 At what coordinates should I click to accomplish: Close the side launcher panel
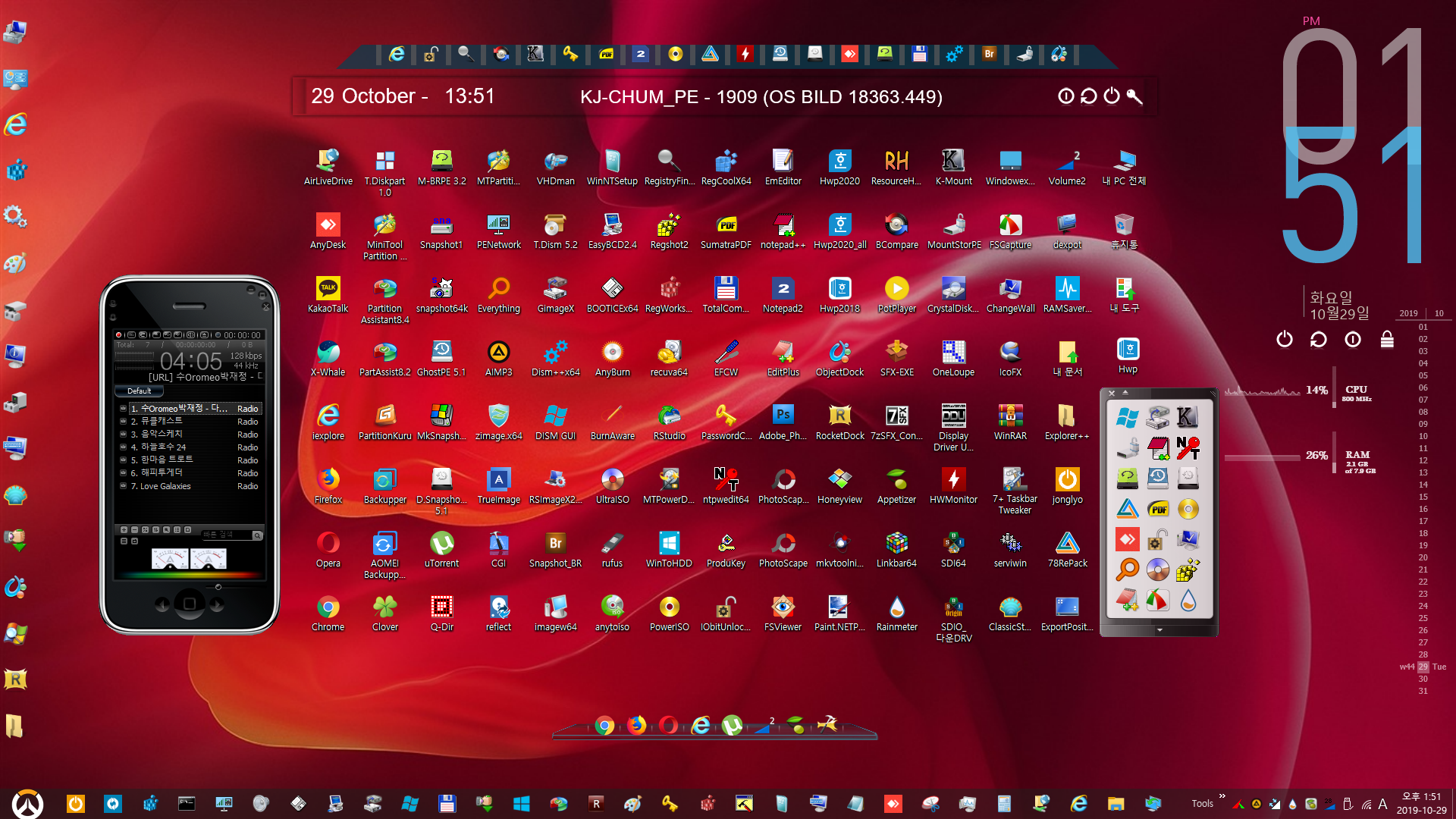tap(1112, 393)
